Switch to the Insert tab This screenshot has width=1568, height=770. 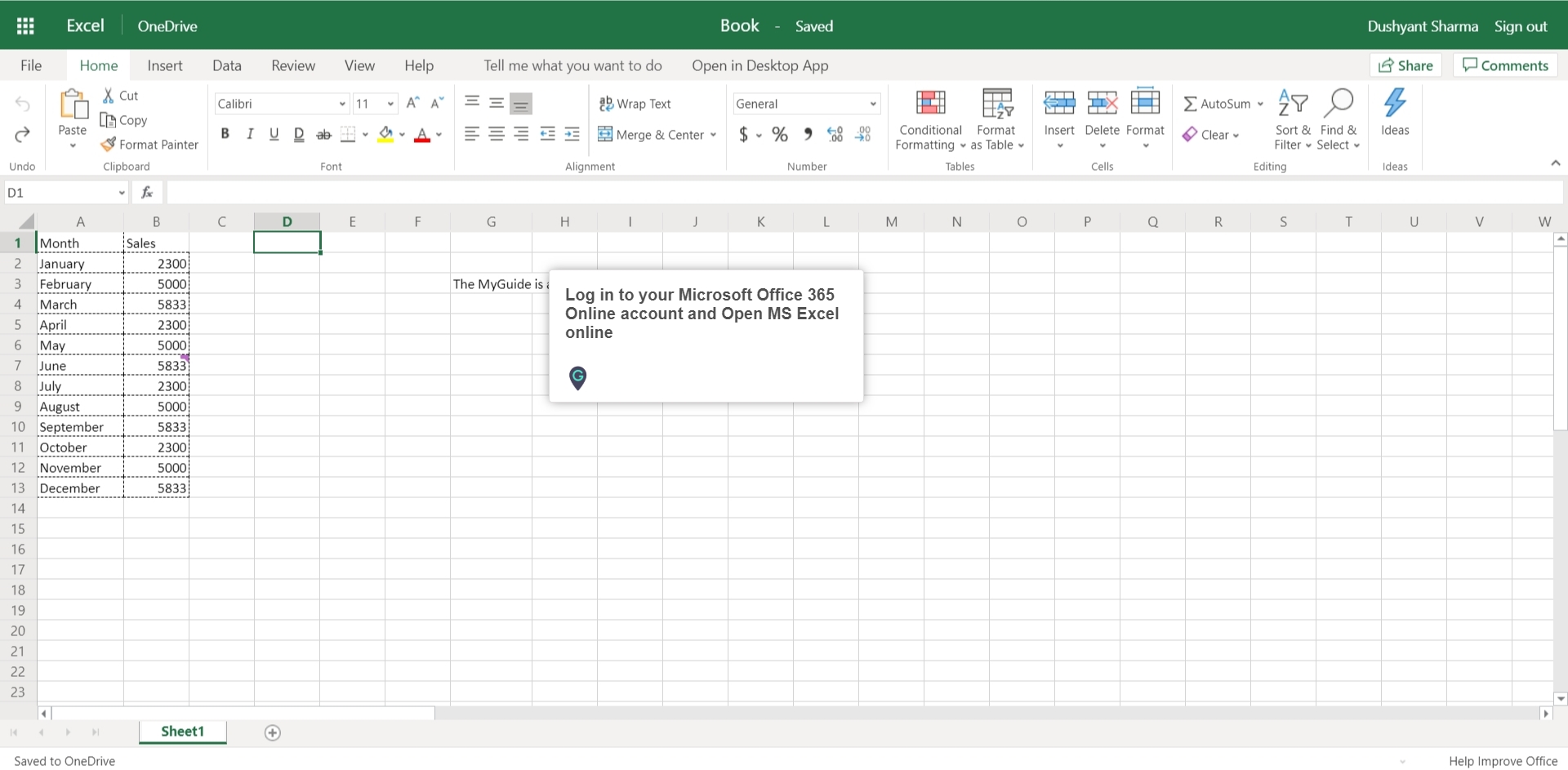click(x=165, y=65)
